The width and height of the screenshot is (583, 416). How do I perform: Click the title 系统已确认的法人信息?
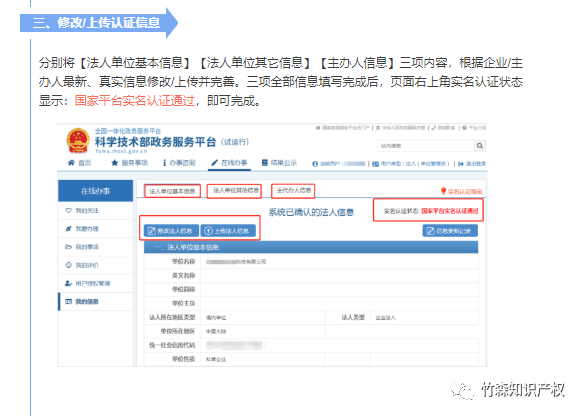311,212
